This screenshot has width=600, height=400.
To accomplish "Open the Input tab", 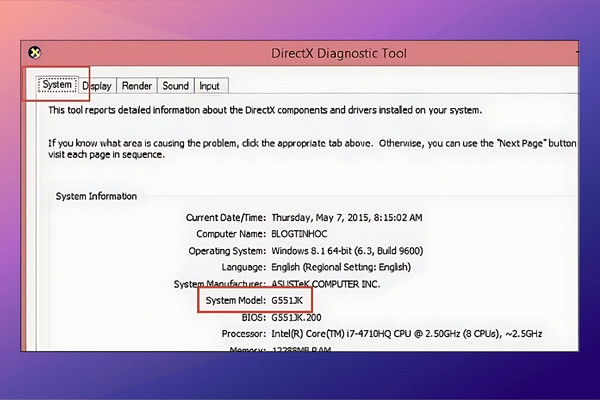I will click(209, 86).
